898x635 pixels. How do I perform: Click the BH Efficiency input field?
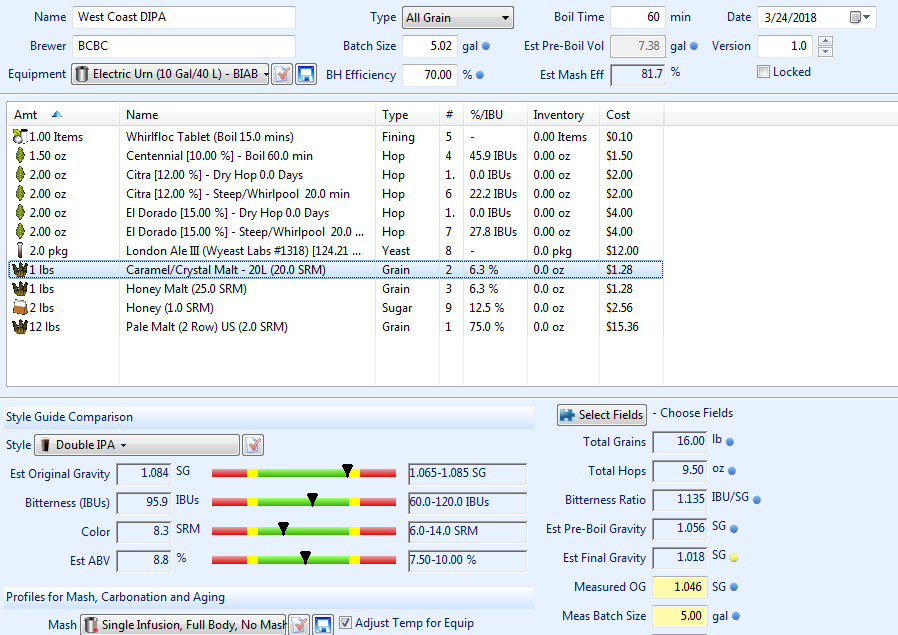point(430,75)
